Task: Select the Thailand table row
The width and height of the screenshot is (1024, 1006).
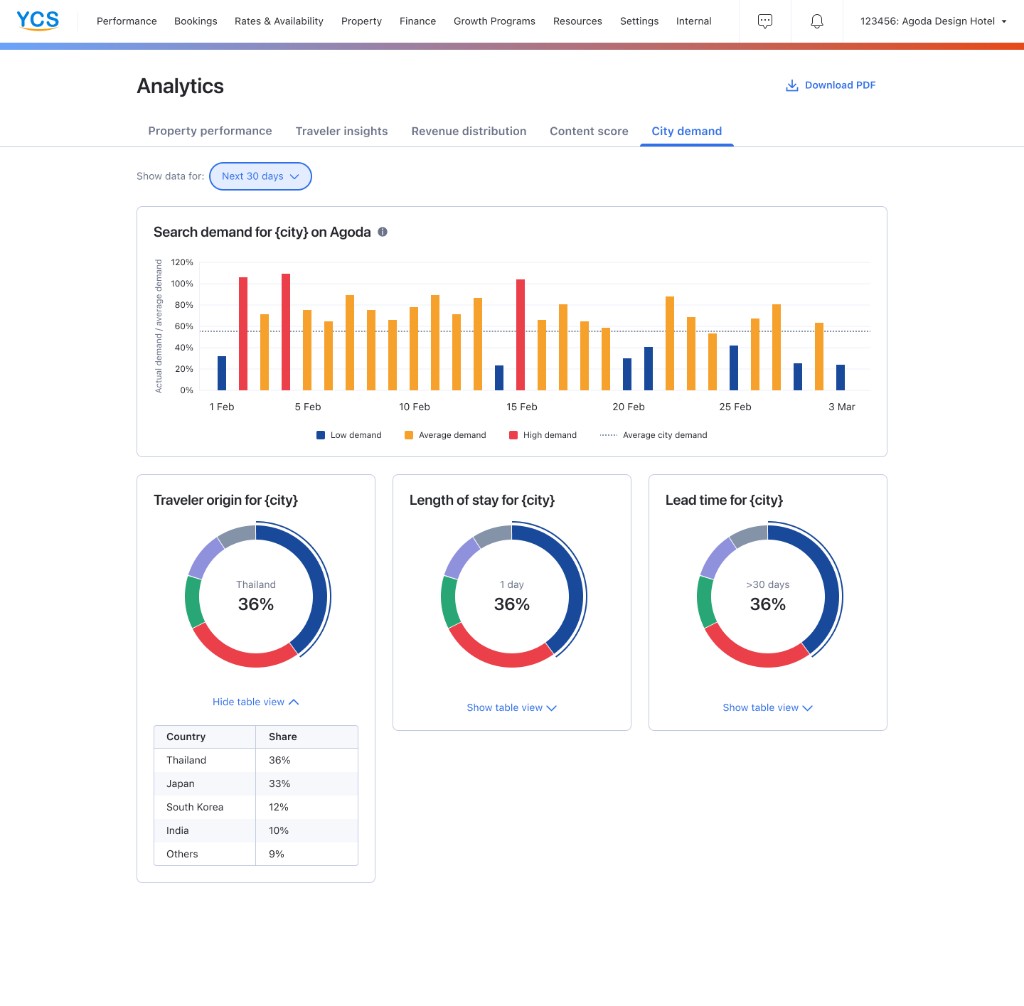Action: click(x=256, y=760)
